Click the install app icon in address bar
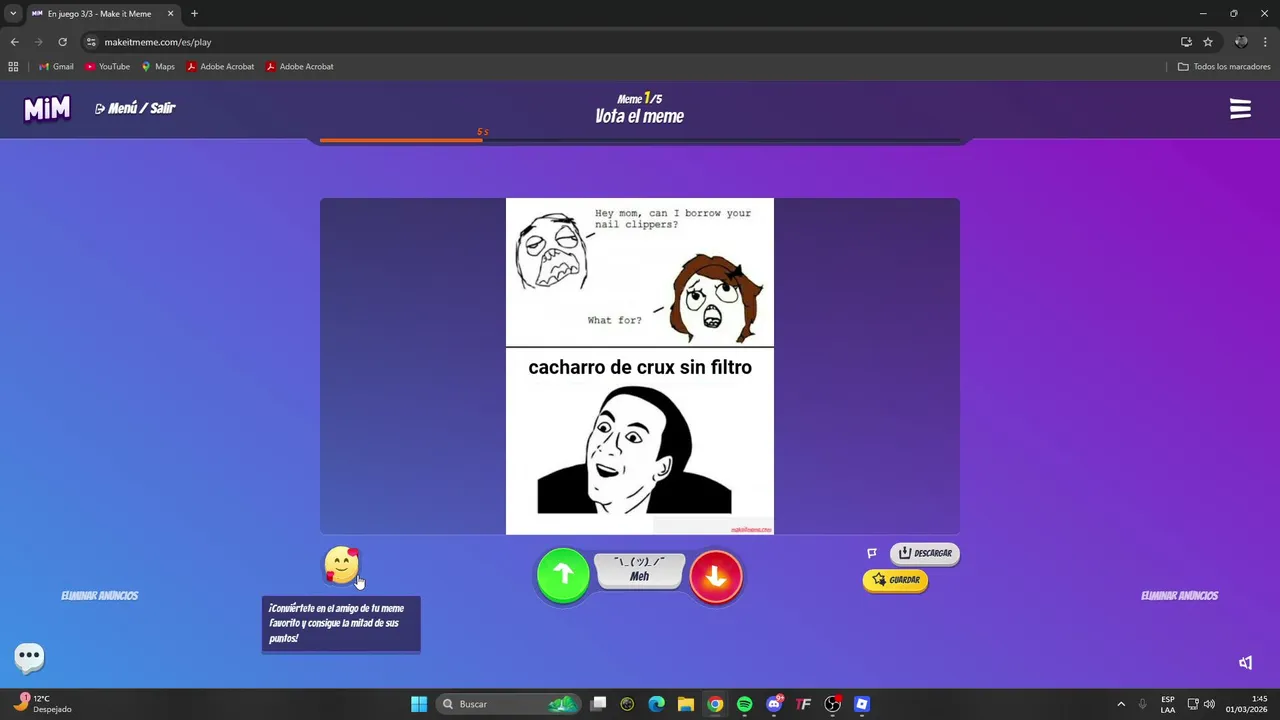The height and width of the screenshot is (720, 1280). 1186,42
